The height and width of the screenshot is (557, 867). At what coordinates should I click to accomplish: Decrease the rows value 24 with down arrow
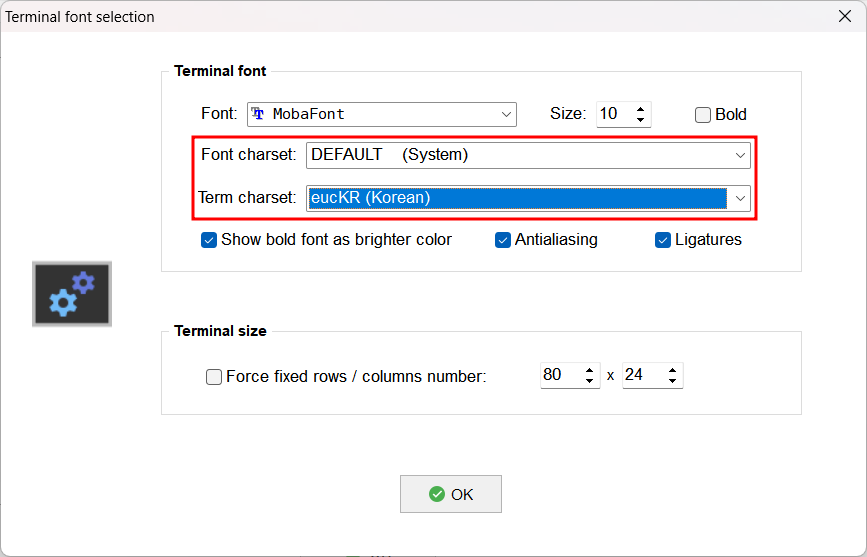[x=672, y=381]
